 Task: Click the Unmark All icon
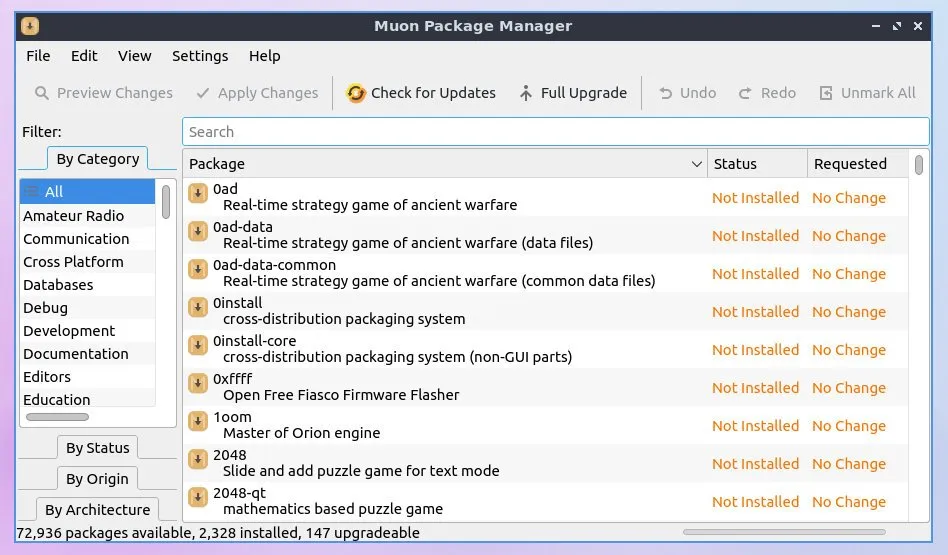[826, 93]
